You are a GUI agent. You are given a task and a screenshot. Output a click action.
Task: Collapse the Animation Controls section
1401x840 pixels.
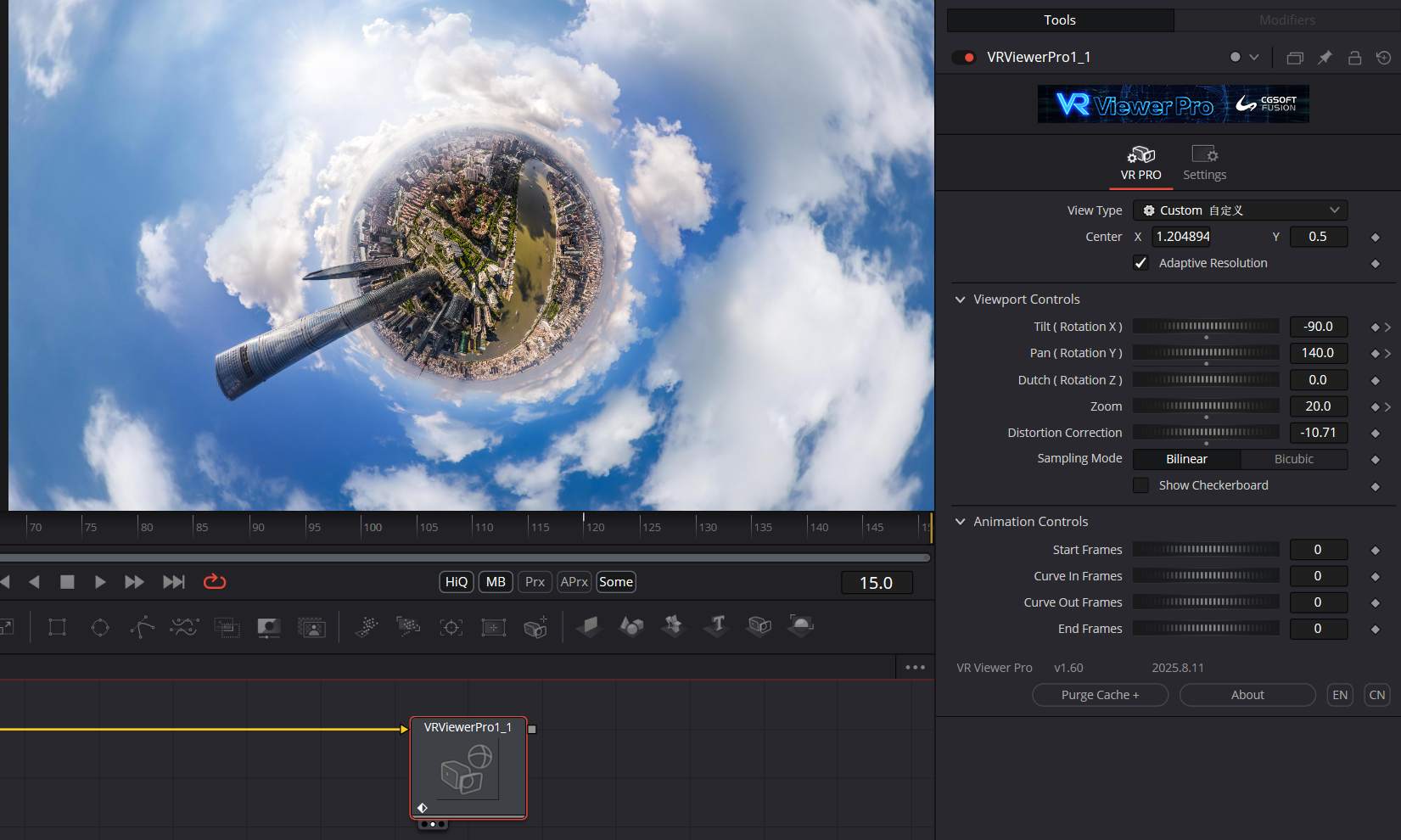960,521
